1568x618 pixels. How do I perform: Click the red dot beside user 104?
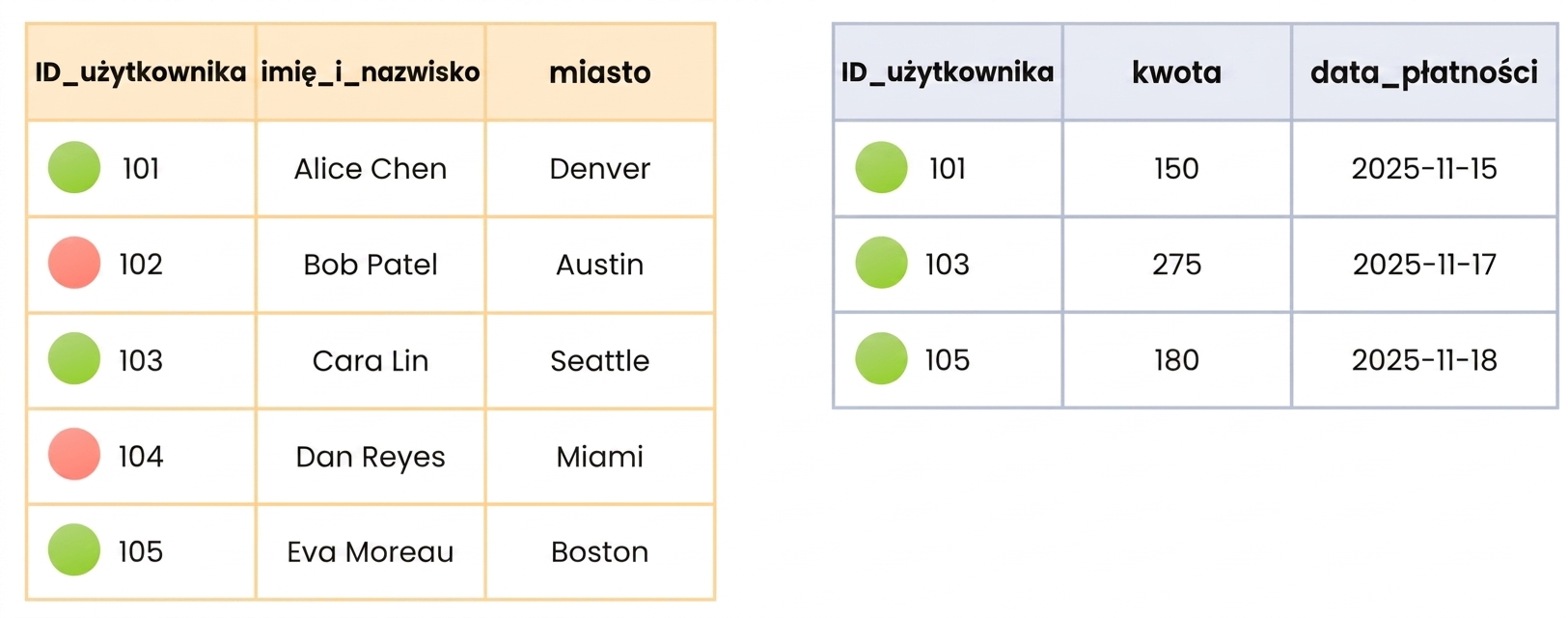(x=74, y=454)
